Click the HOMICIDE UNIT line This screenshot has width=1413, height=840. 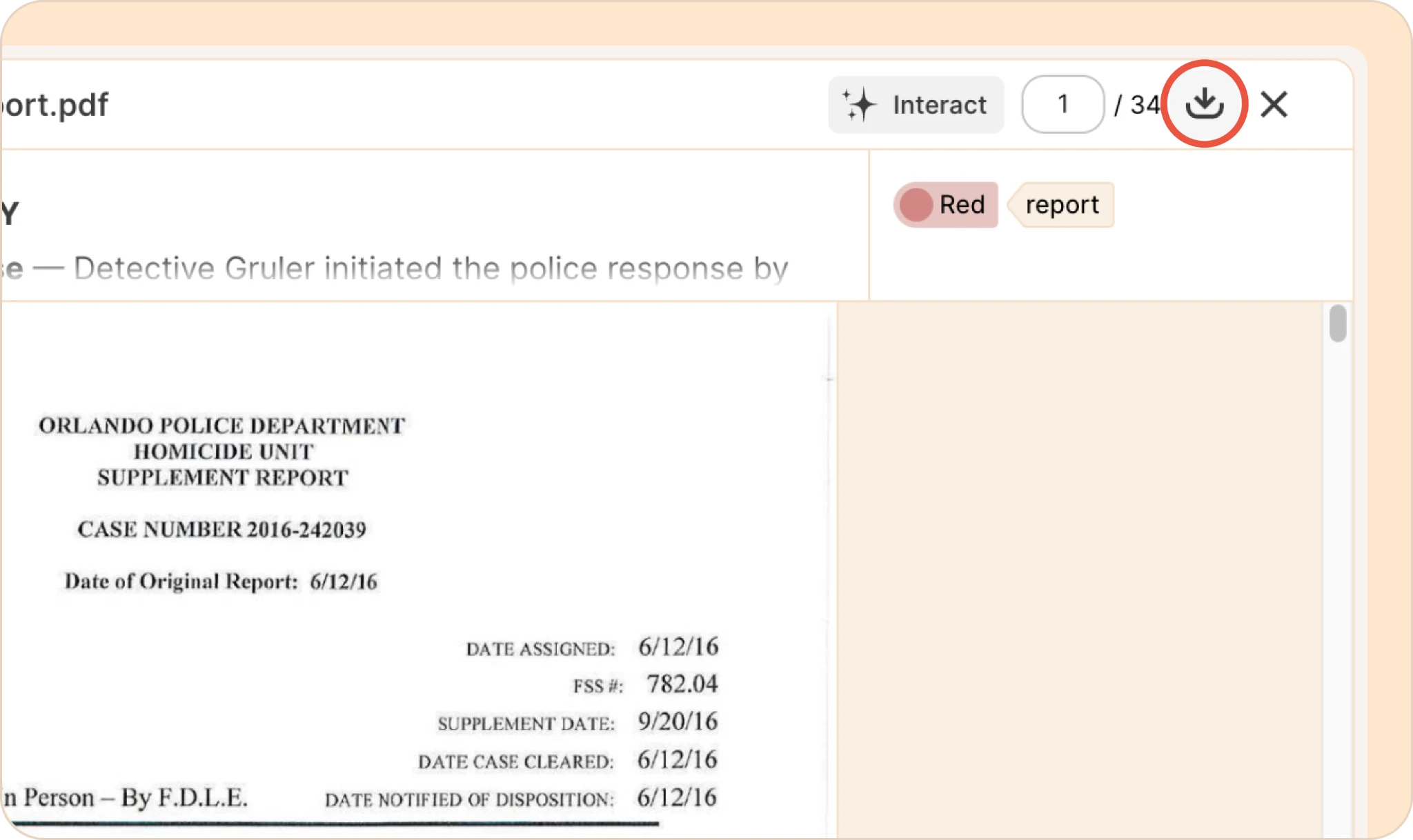(224, 452)
